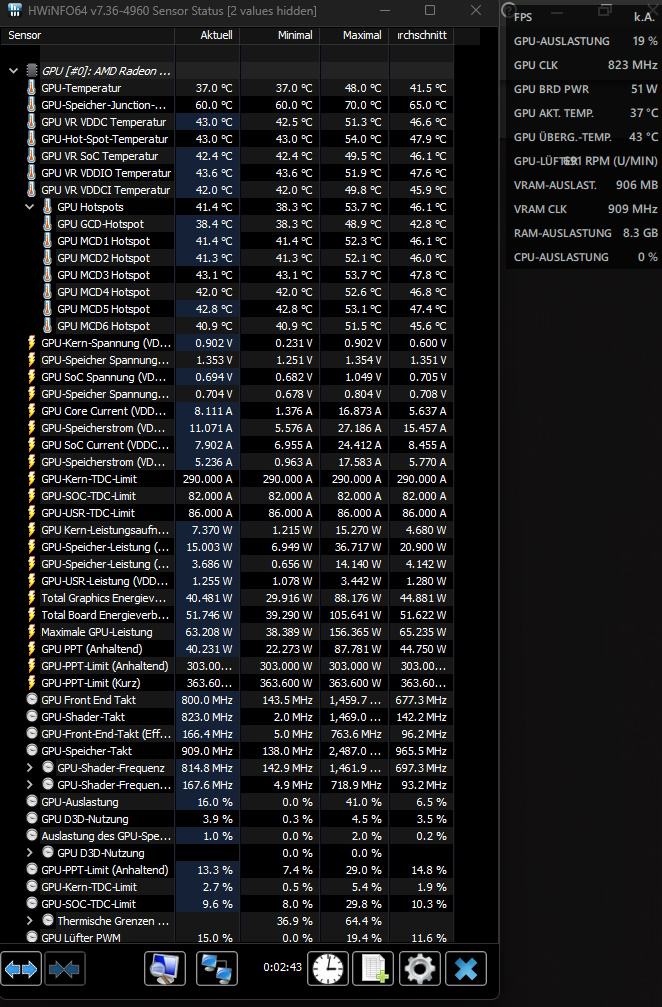This screenshot has width=662, height=1007.
Task: Click the 0:02:43 elapsed time display
Action: pyautogui.click(x=283, y=967)
